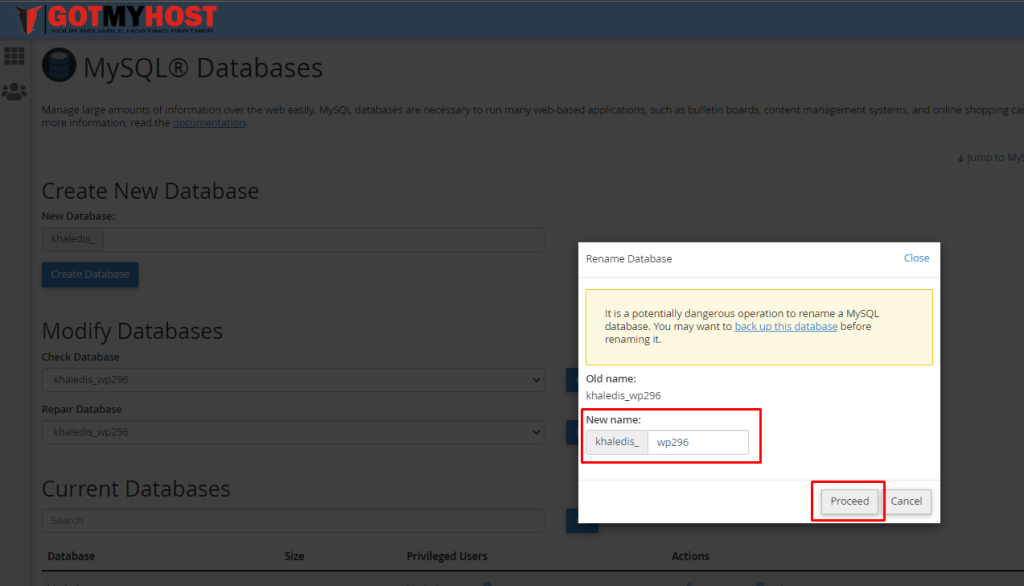
Task: Focus the New name text field
Action: pos(698,442)
